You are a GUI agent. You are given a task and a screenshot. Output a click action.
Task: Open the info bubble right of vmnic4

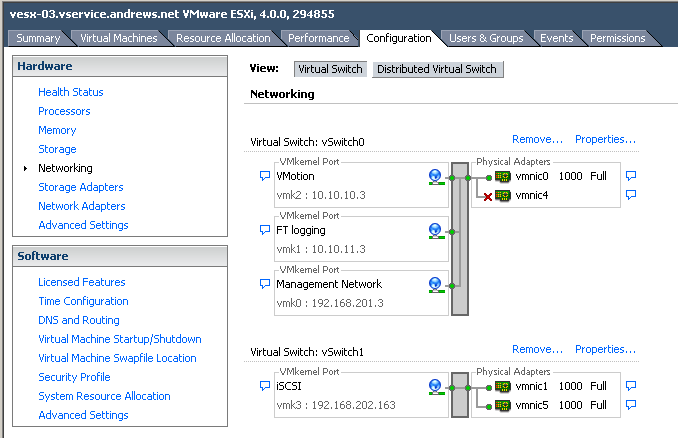(x=631, y=195)
